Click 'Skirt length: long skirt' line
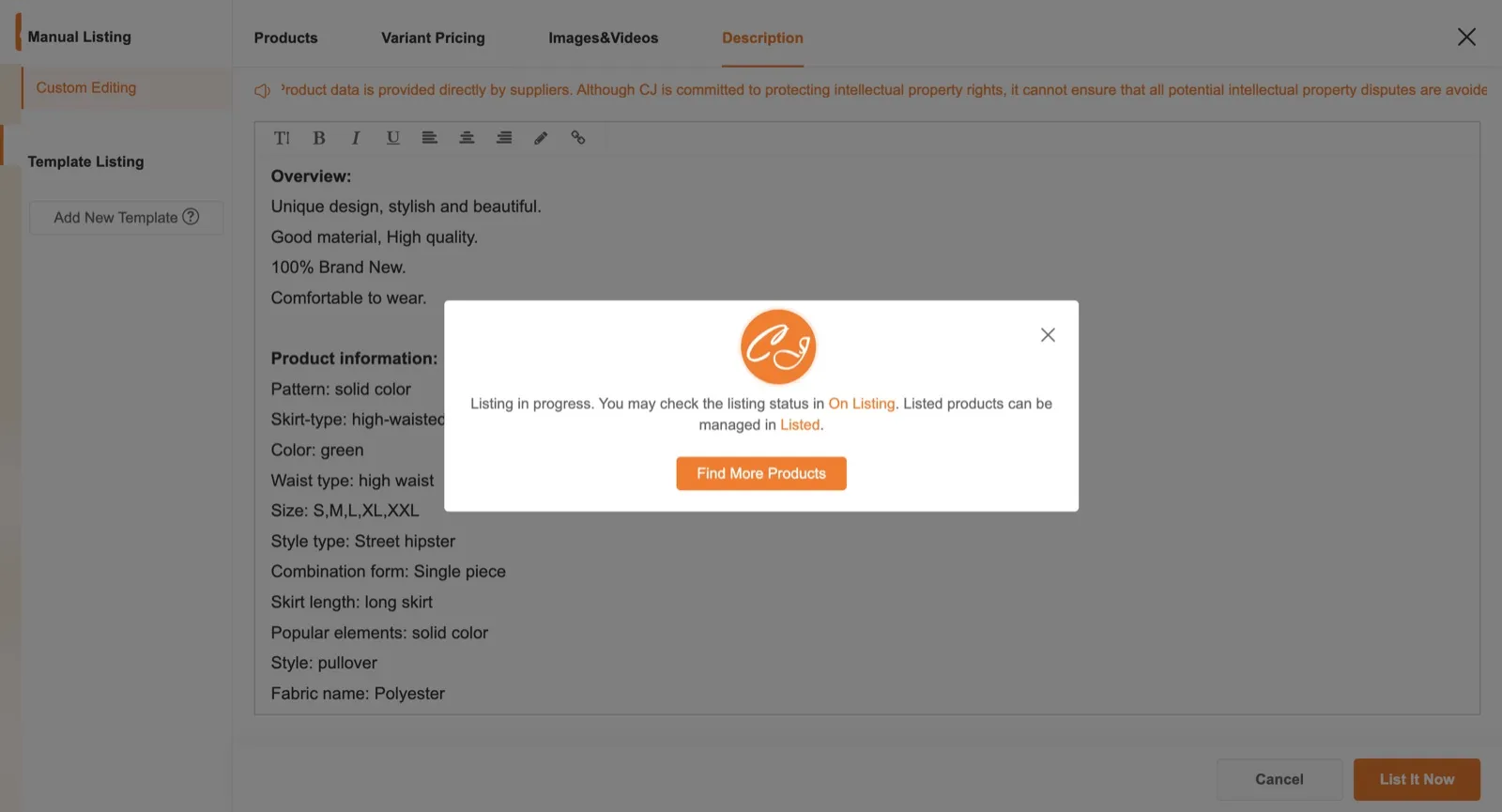 point(351,603)
